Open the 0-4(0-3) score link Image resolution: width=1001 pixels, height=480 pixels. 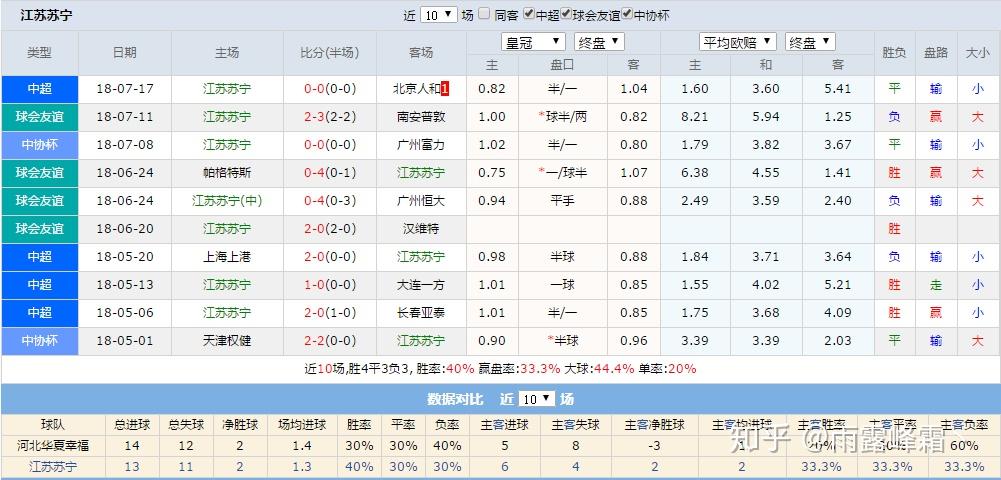329,200
